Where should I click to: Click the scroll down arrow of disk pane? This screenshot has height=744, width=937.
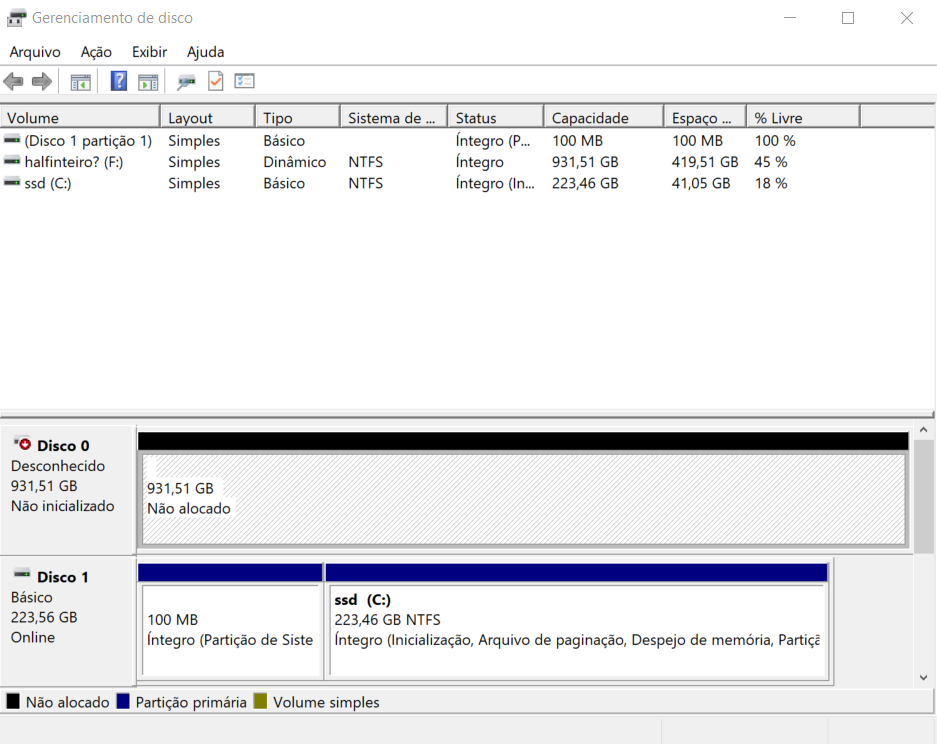923,677
